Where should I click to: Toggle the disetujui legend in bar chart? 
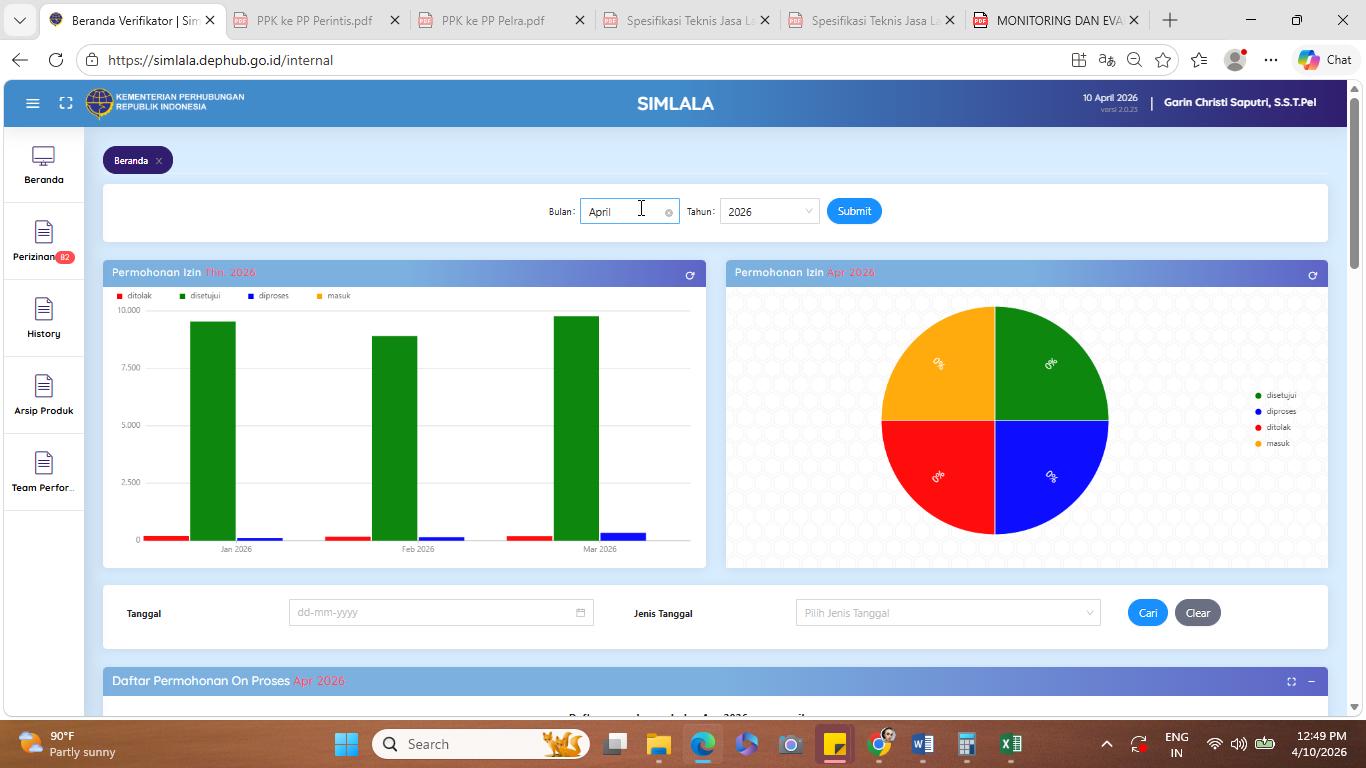tap(199, 296)
